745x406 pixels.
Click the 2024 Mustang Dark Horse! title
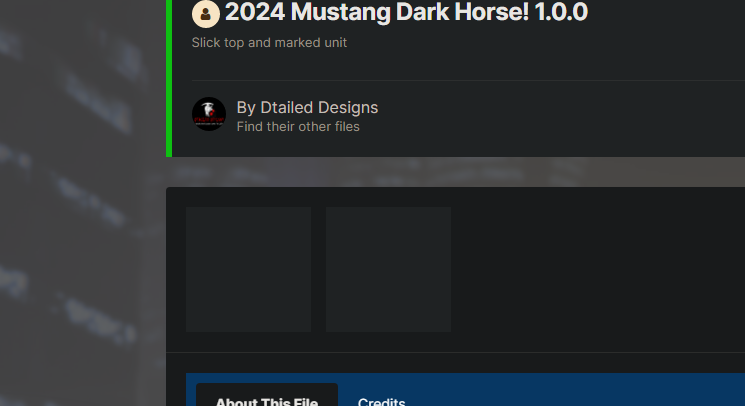click(x=377, y=12)
